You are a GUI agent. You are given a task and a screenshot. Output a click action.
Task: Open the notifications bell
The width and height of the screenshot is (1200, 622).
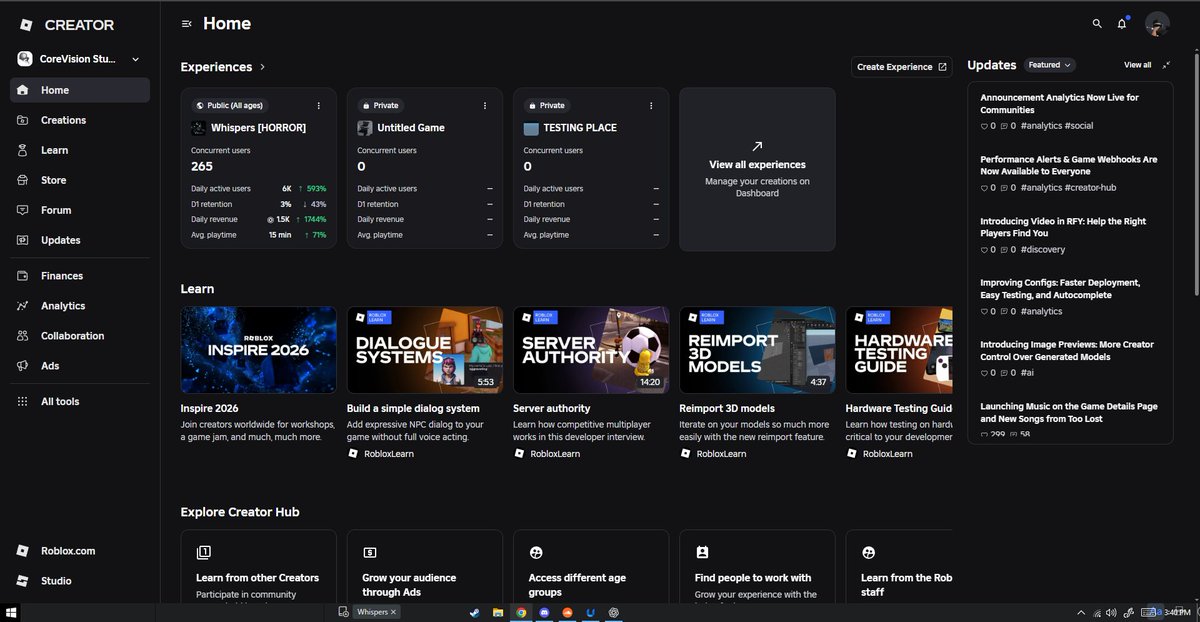(x=1122, y=24)
